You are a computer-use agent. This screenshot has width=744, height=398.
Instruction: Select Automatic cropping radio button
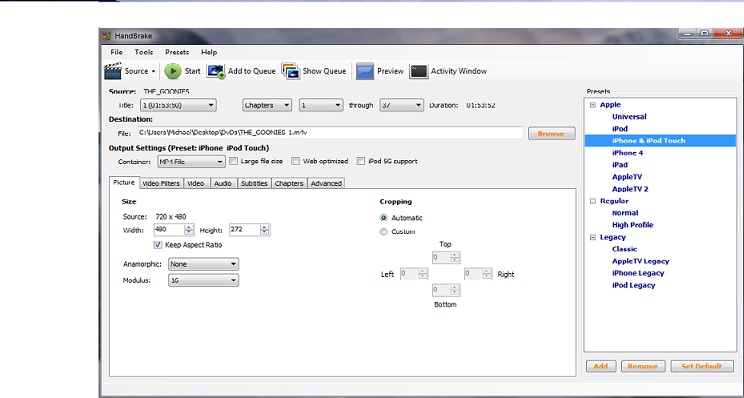click(x=383, y=218)
